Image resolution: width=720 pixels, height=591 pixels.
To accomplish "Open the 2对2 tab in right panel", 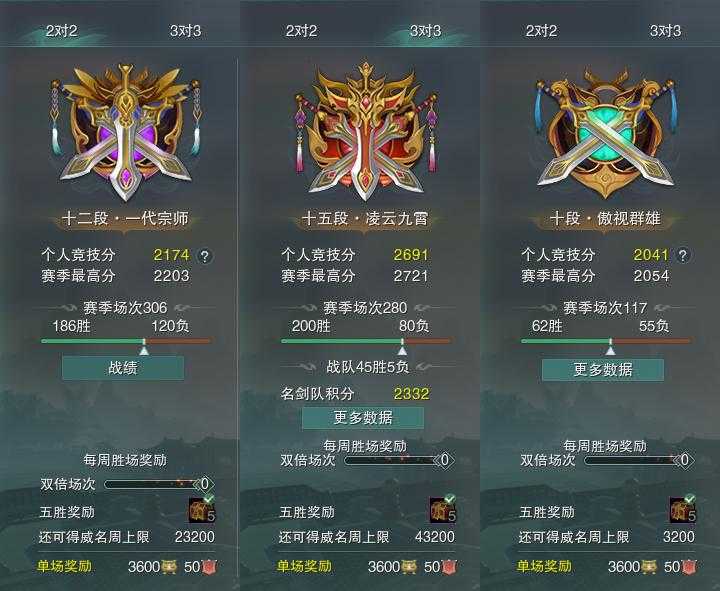I will click(541, 31).
